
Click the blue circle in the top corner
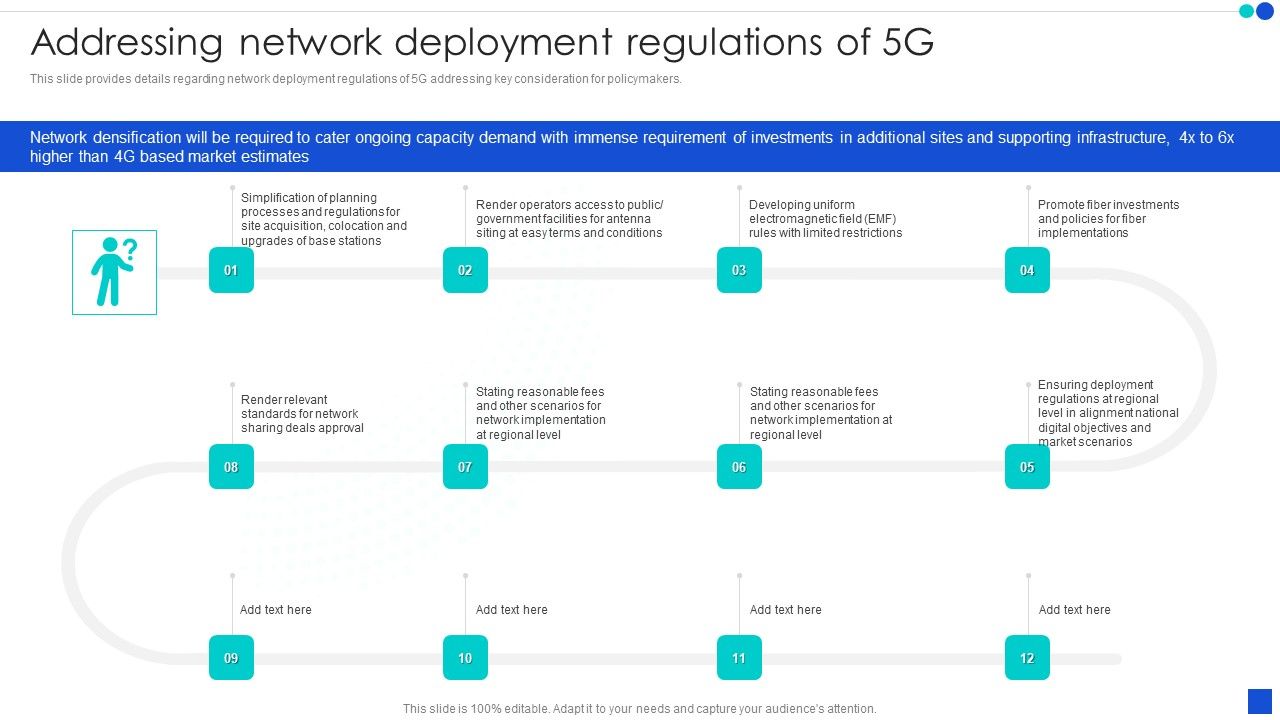pyautogui.click(x=1264, y=12)
